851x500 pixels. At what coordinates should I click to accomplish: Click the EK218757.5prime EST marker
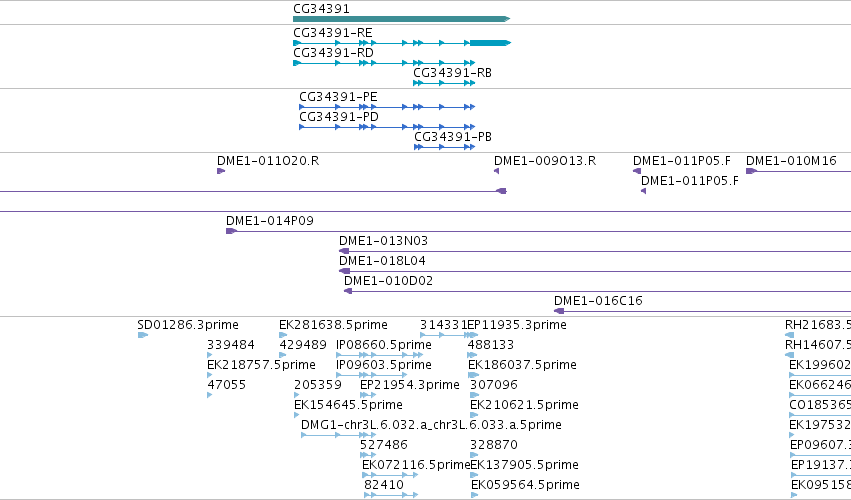(x=209, y=375)
